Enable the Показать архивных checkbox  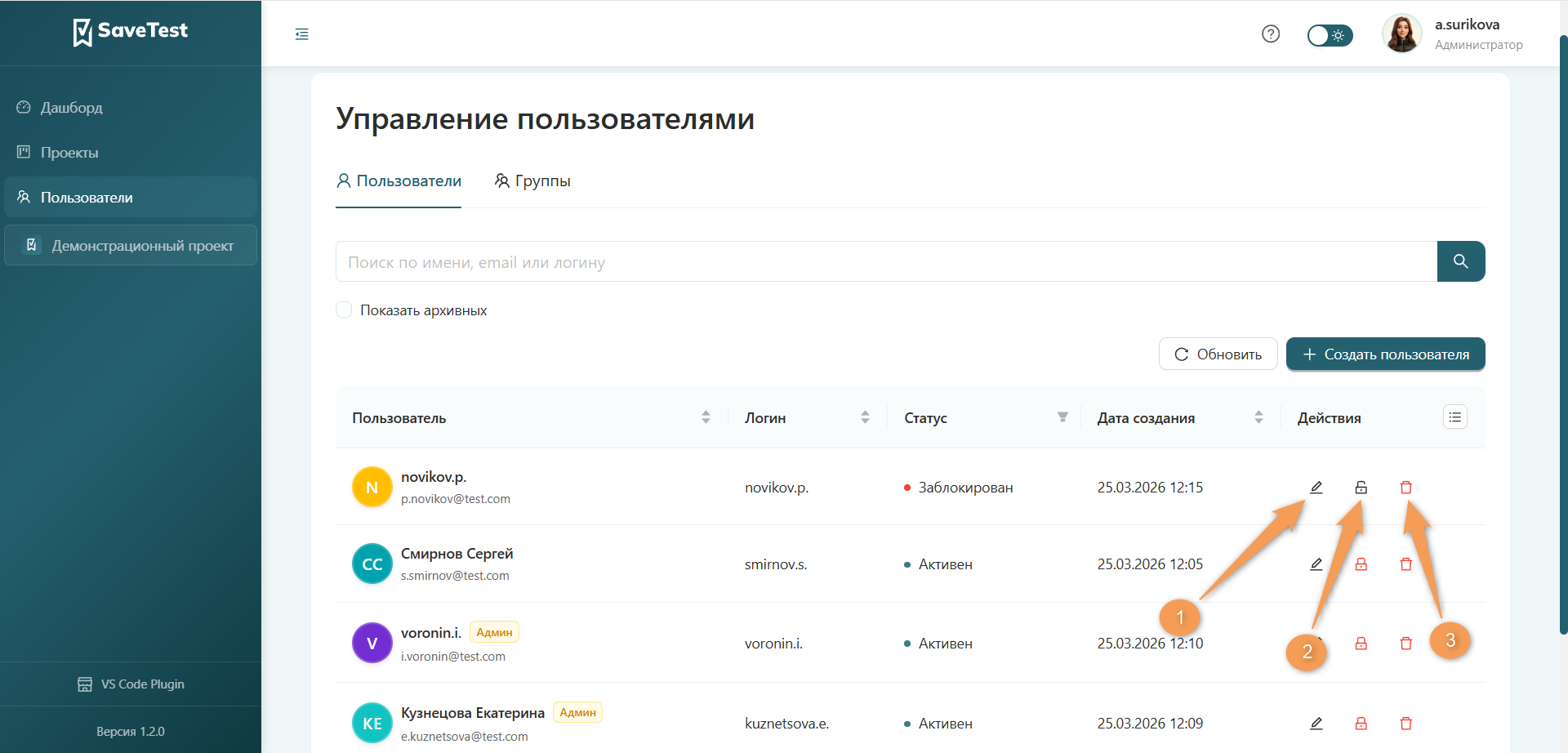(344, 310)
